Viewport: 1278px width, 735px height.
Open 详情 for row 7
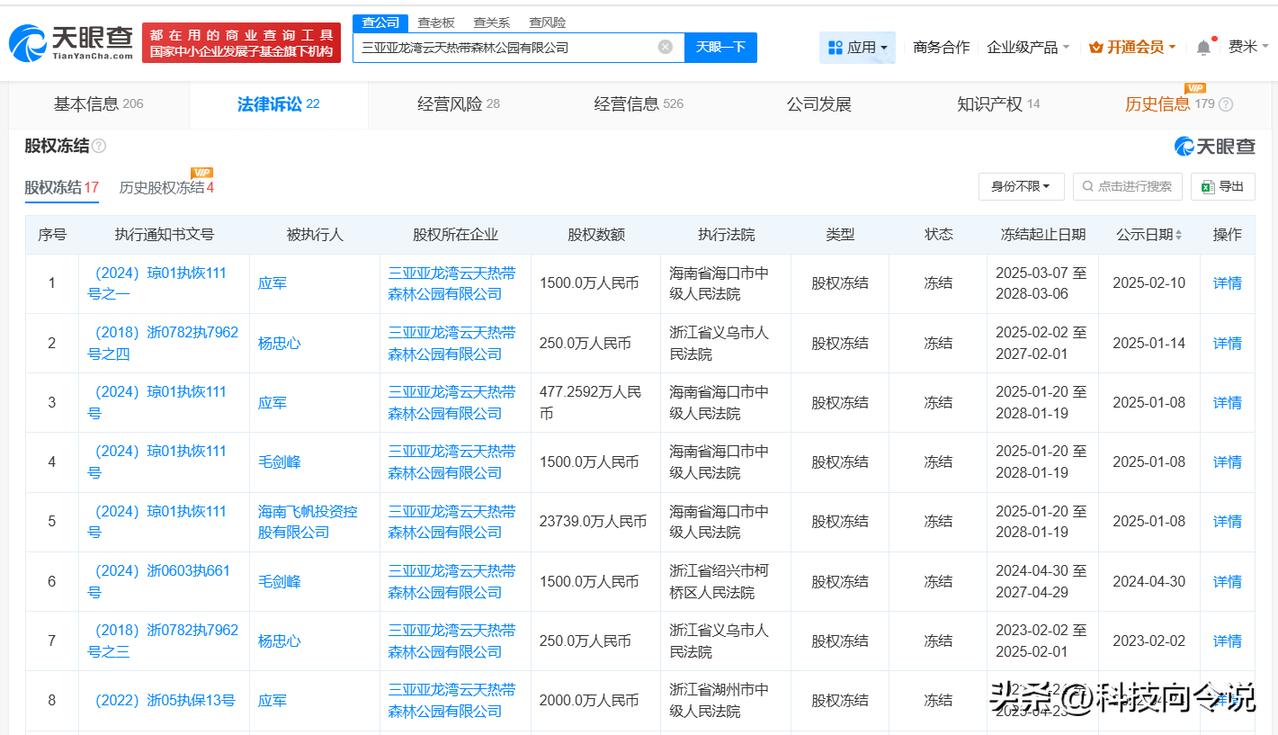click(x=1227, y=641)
